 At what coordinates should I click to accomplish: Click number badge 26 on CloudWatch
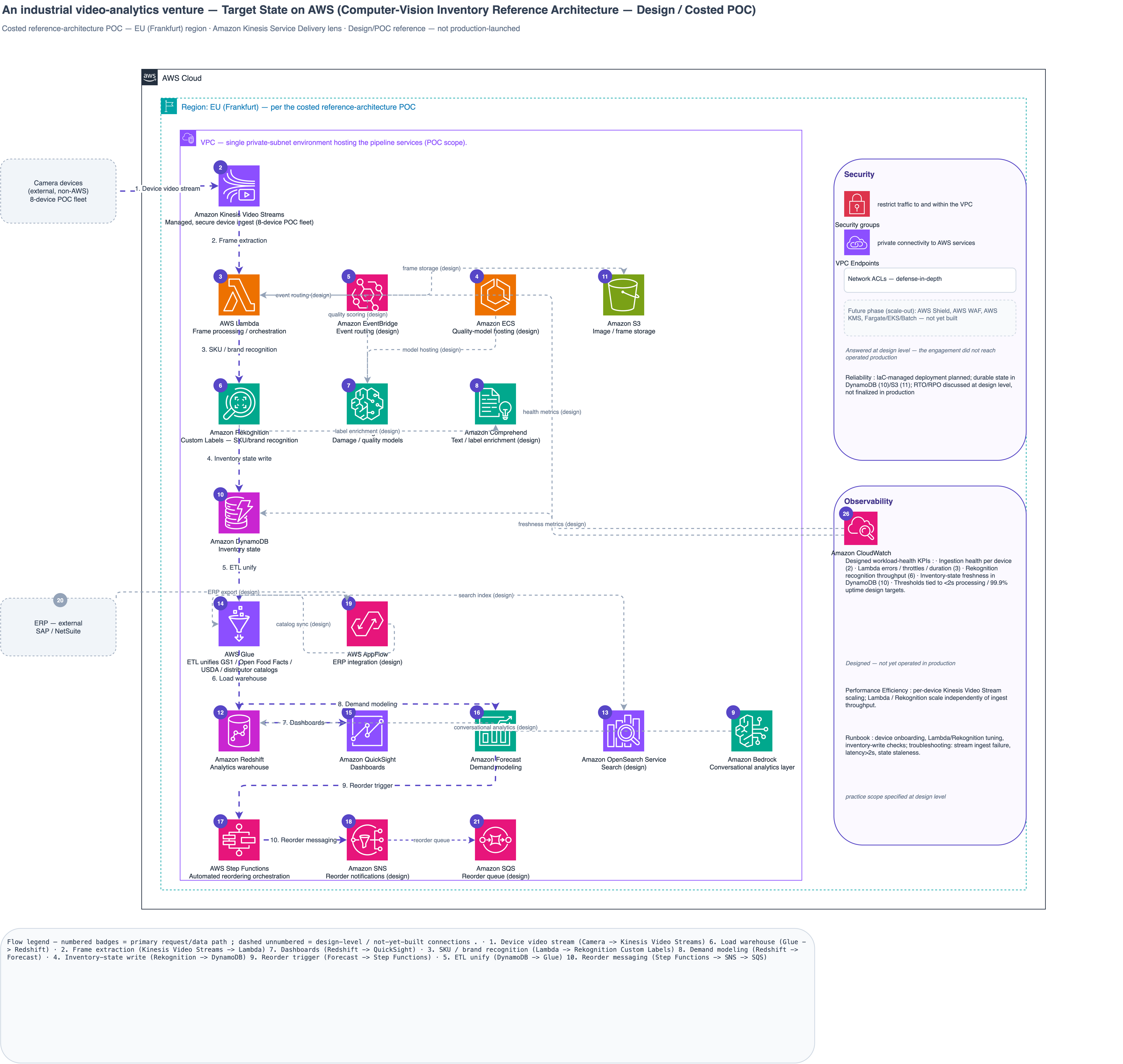pos(845,513)
